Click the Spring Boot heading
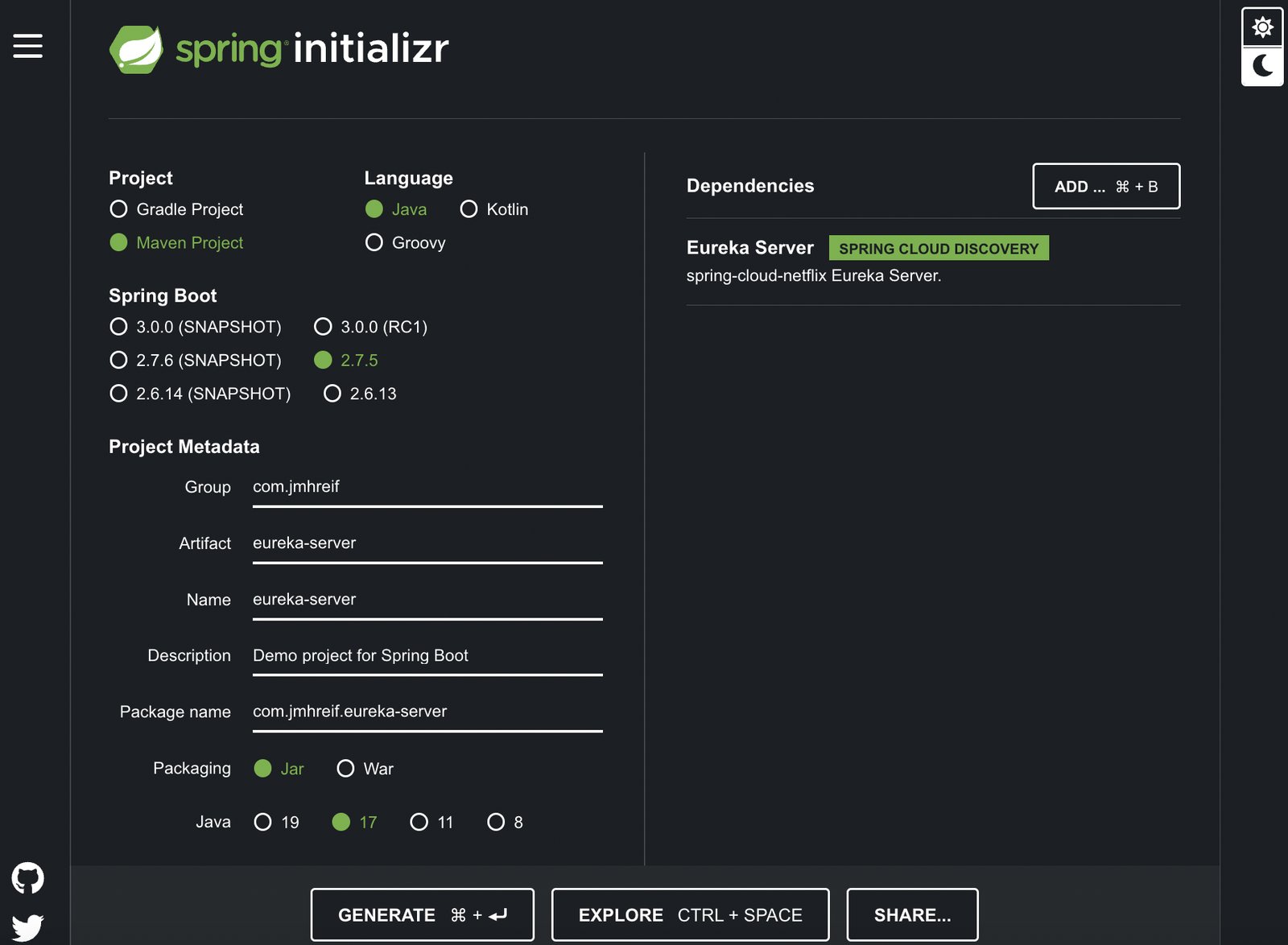The image size is (1288, 945). tap(163, 295)
